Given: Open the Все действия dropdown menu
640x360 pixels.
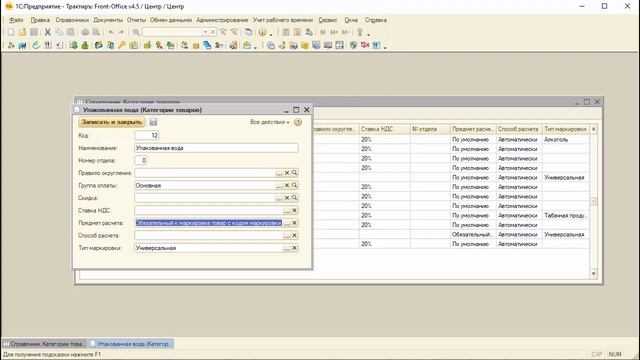Looking at the screenshot, I should 269,122.
